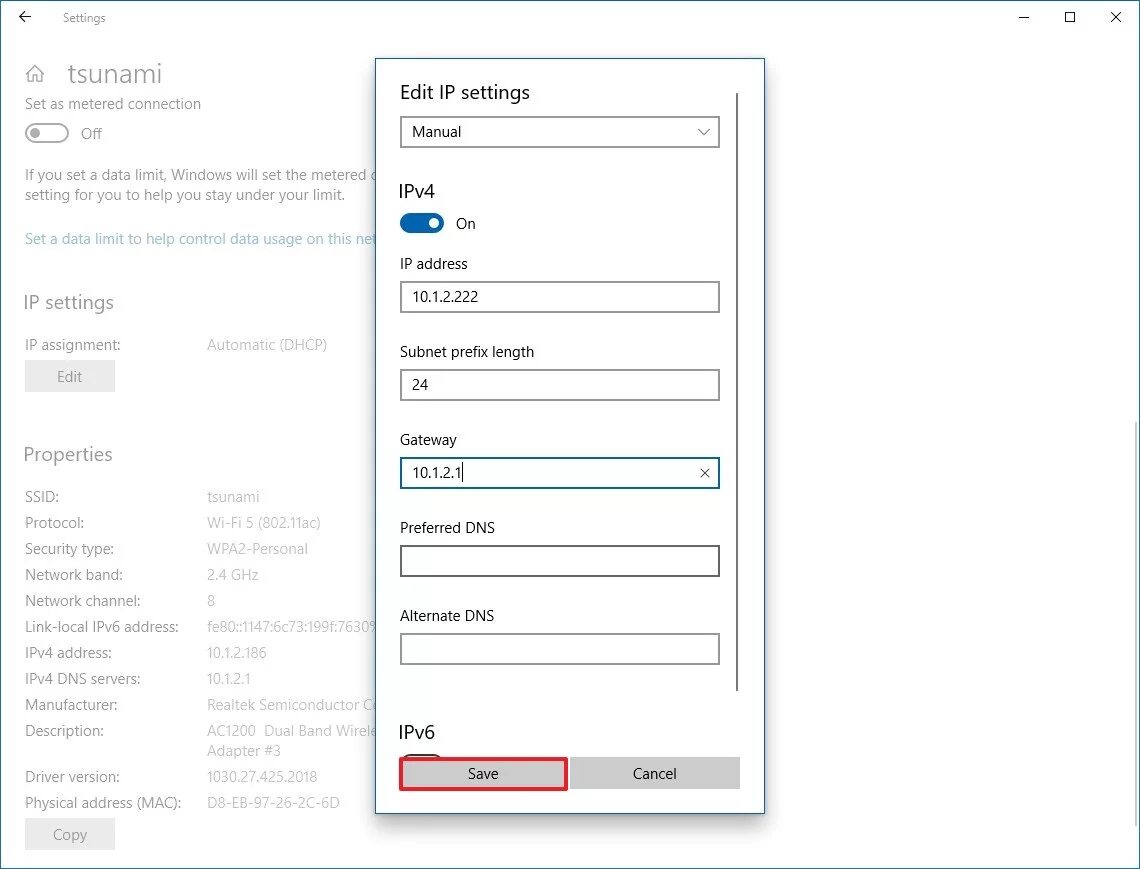Open the Manual IP settings dropdown

click(559, 132)
